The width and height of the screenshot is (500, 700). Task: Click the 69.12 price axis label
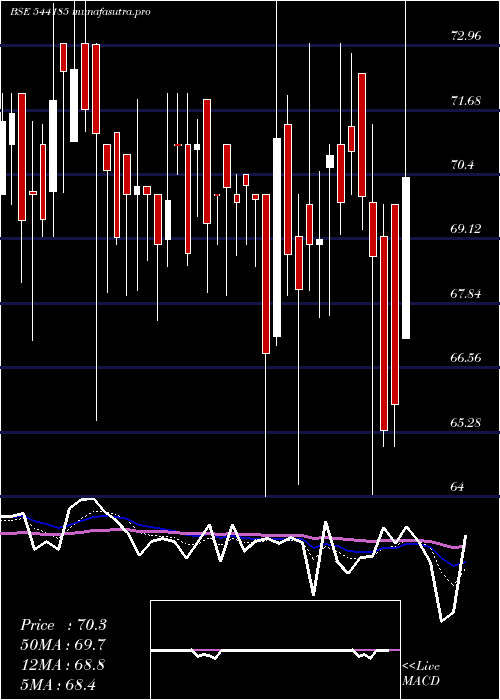pyautogui.click(x=466, y=229)
